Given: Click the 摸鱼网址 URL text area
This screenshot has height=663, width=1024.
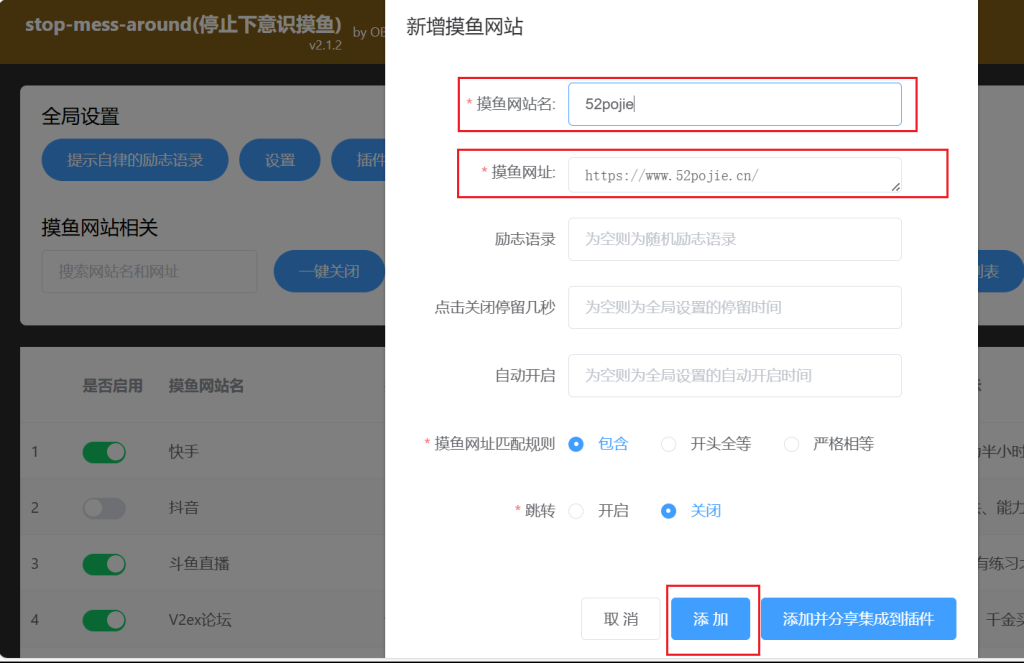Looking at the screenshot, I should pos(735,174).
